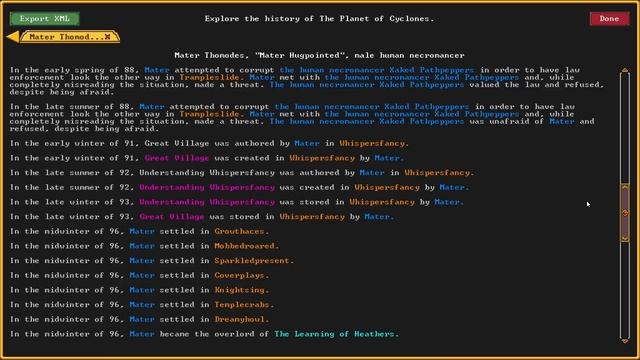Open Understanding Whispersfancy link in 'was created' row

[x=207, y=187]
